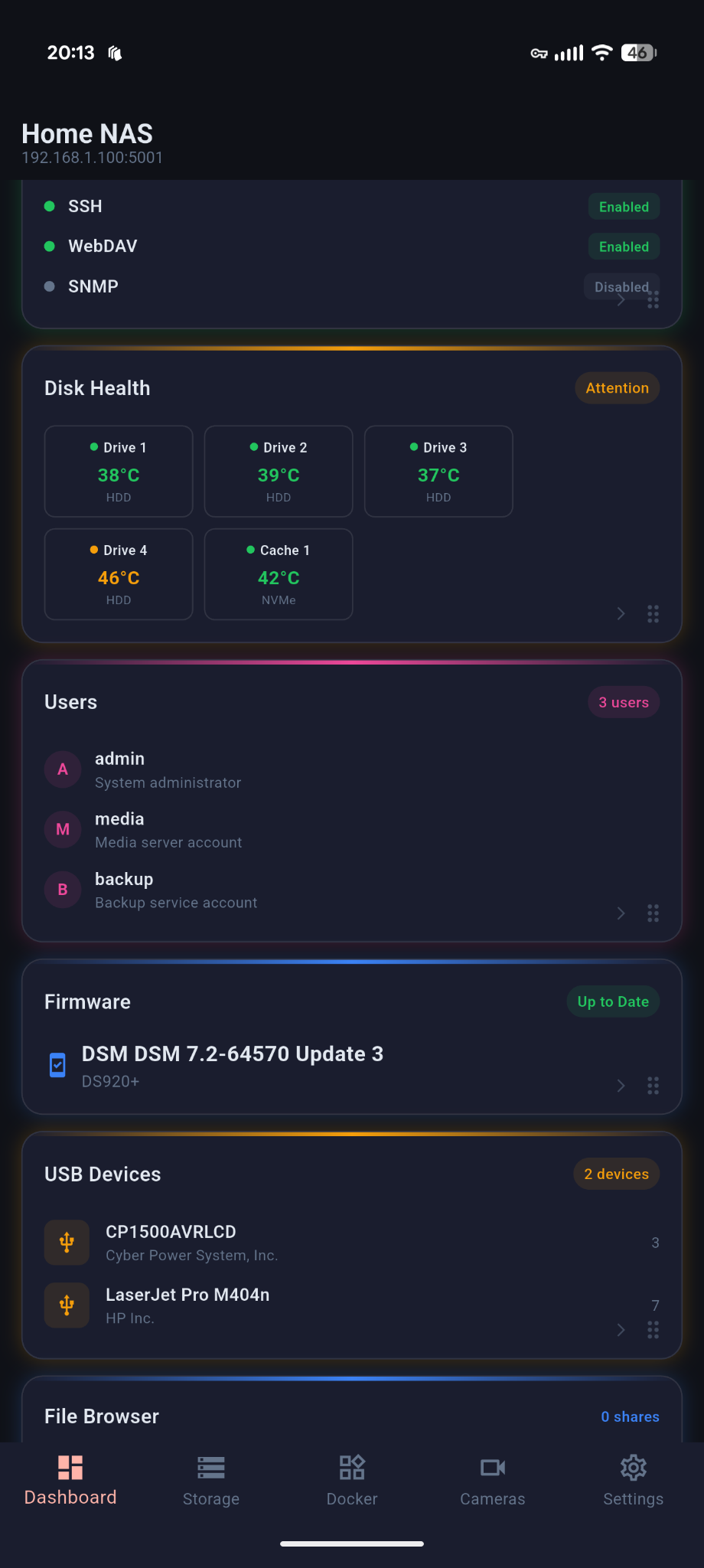Expand the Users card details

pyautogui.click(x=620, y=913)
